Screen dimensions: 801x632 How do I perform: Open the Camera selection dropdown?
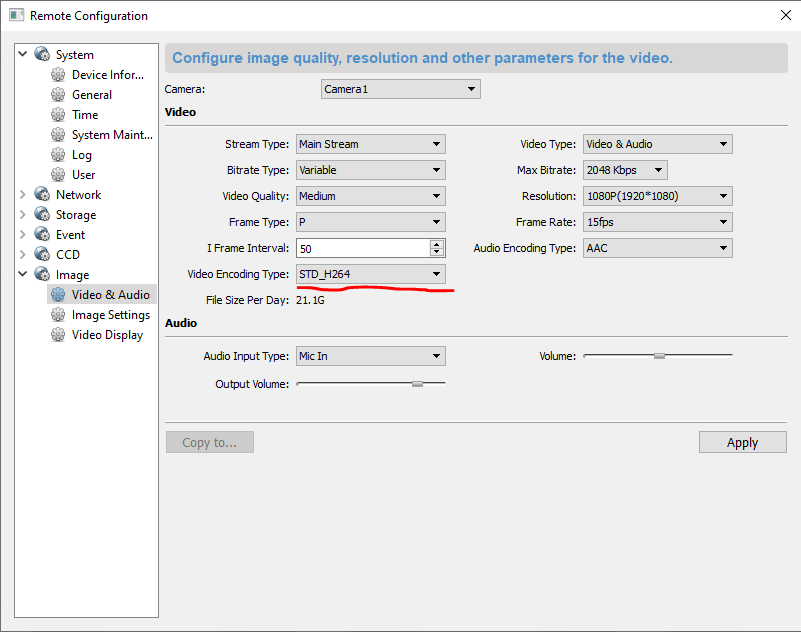(x=400, y=89)
